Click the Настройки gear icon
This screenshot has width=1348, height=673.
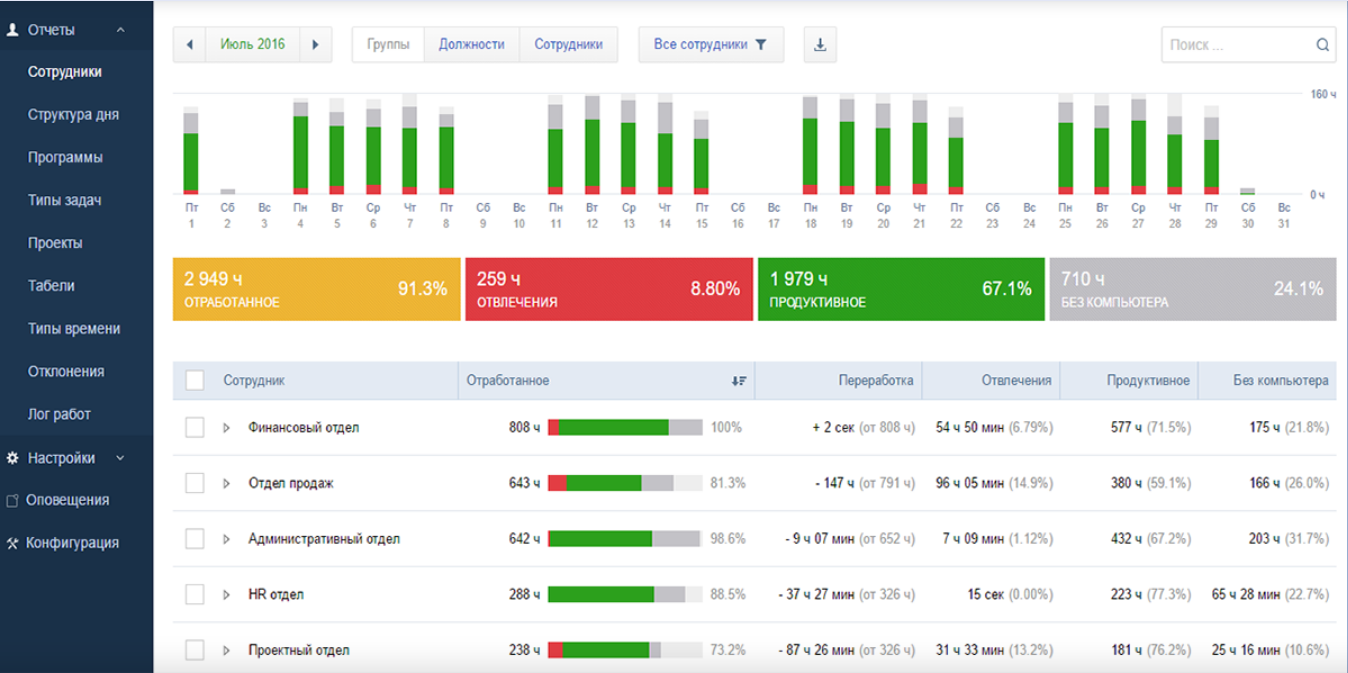click(x=13, y=458)
